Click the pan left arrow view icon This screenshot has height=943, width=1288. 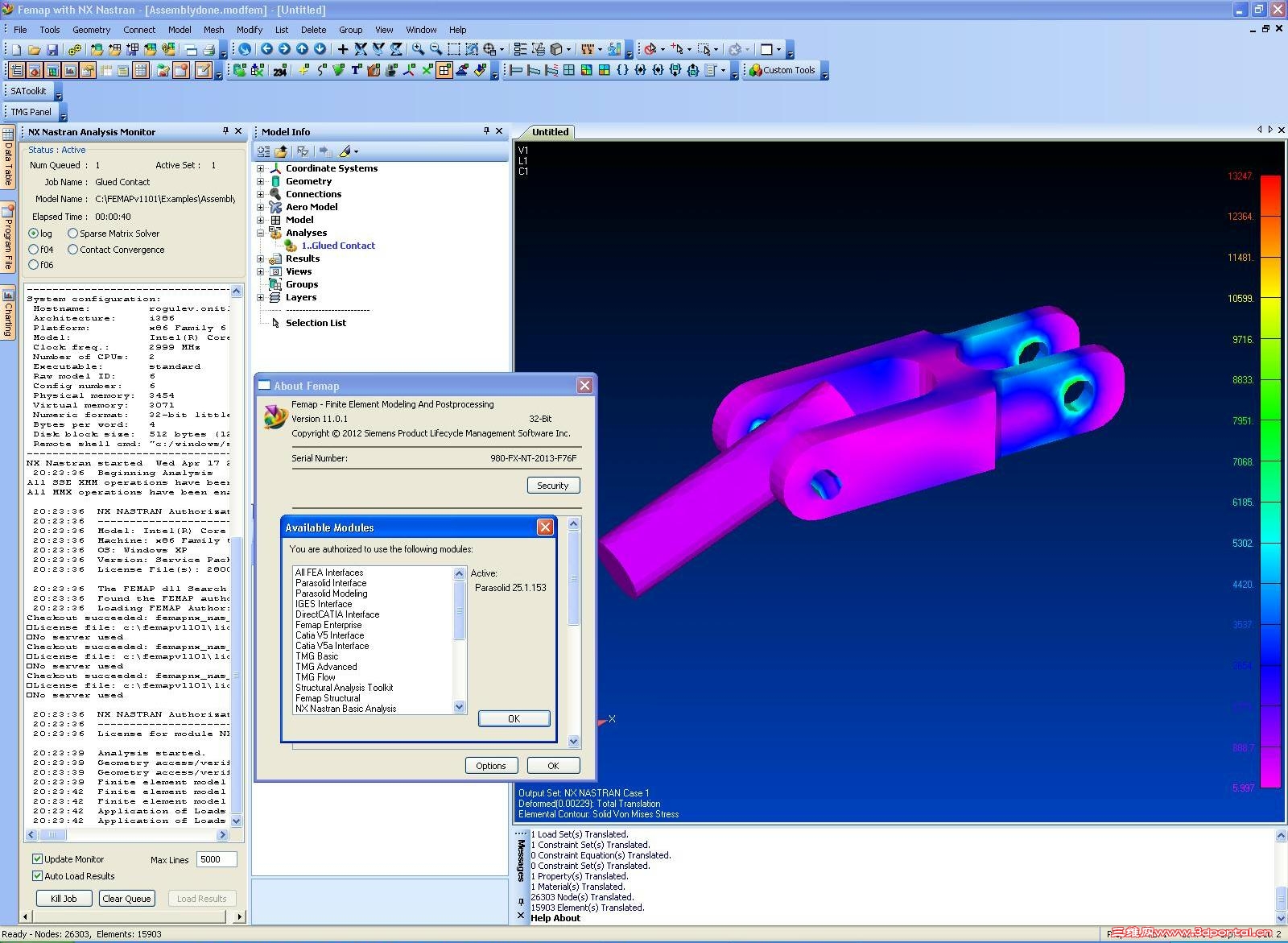(266, 49)
